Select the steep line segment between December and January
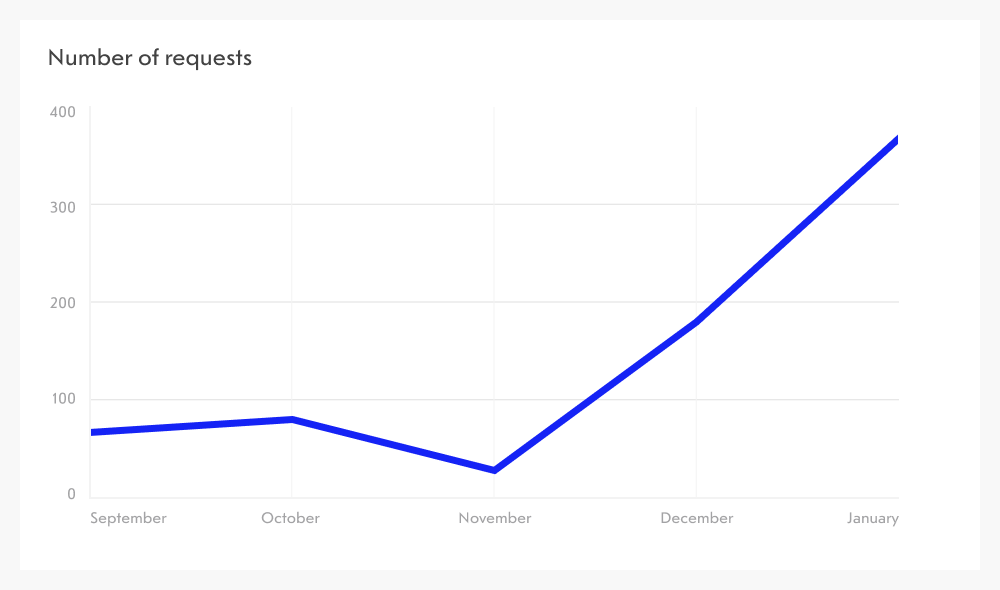Image resolution: width=1000 pixels, height=590 pixels. pyautogui.click(x=796, y=231)
